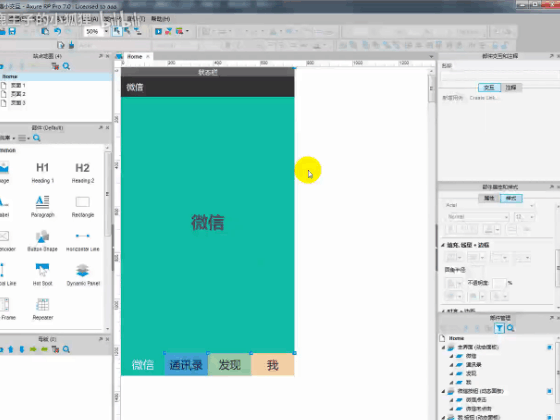Click the sitemap search magnifier icon
Viewport: 560px width, 420px height.
(x=66, y=66)
